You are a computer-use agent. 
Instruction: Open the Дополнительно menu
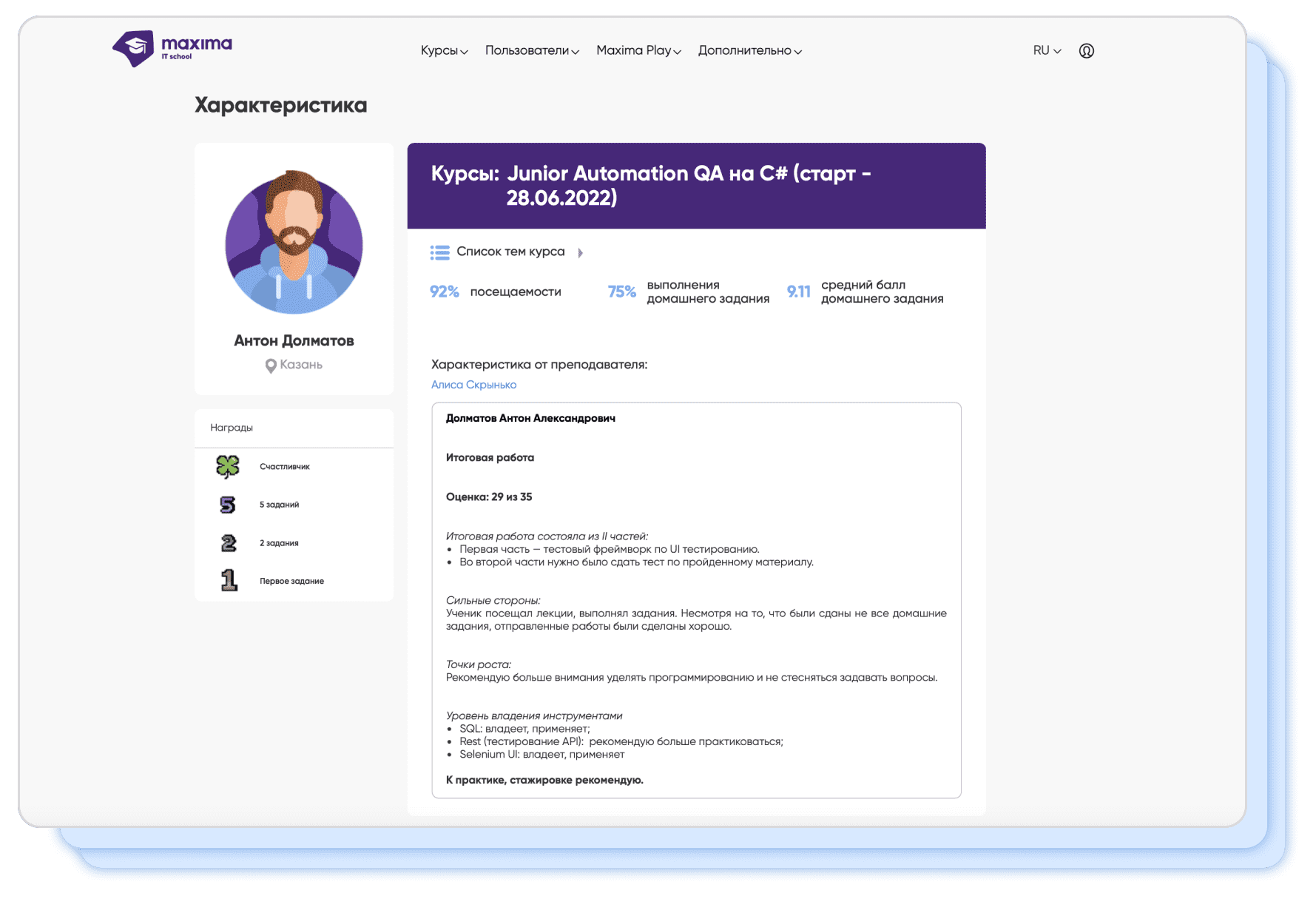point(749,51)
